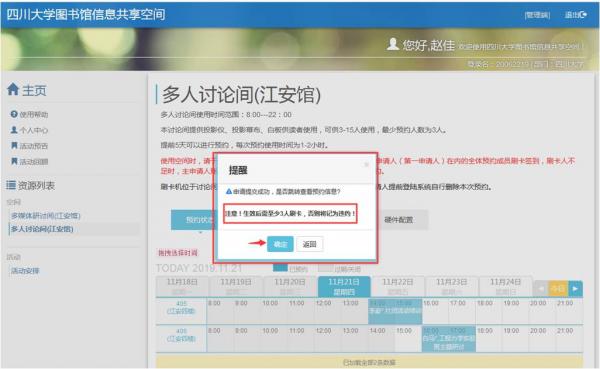The image size is (600, 369).
Task: Select the 11月24日 date tab
Action: click(x=505, y=286)
